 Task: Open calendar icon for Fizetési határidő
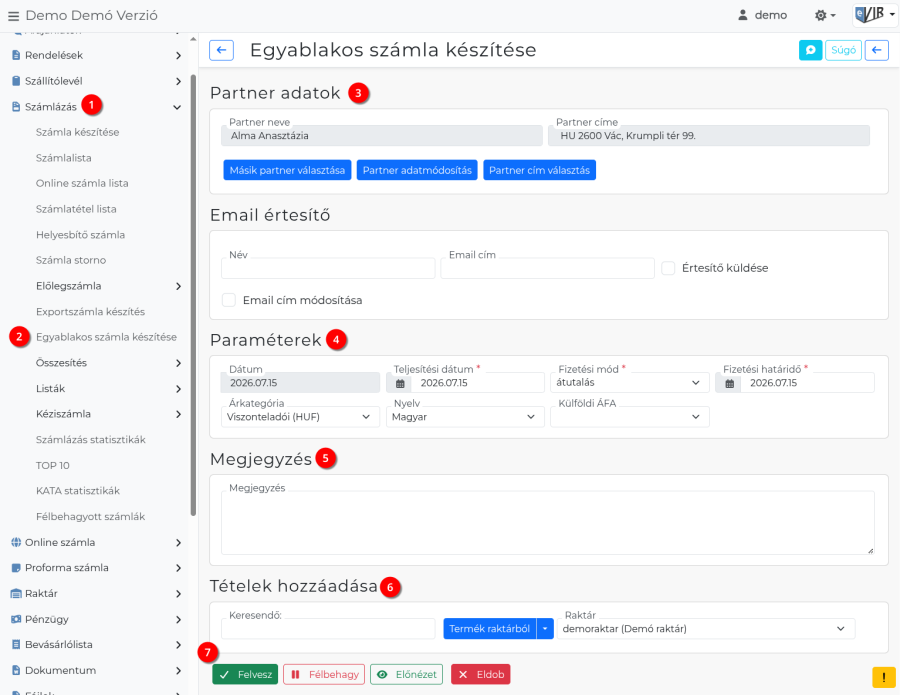(x=729, y=383)
